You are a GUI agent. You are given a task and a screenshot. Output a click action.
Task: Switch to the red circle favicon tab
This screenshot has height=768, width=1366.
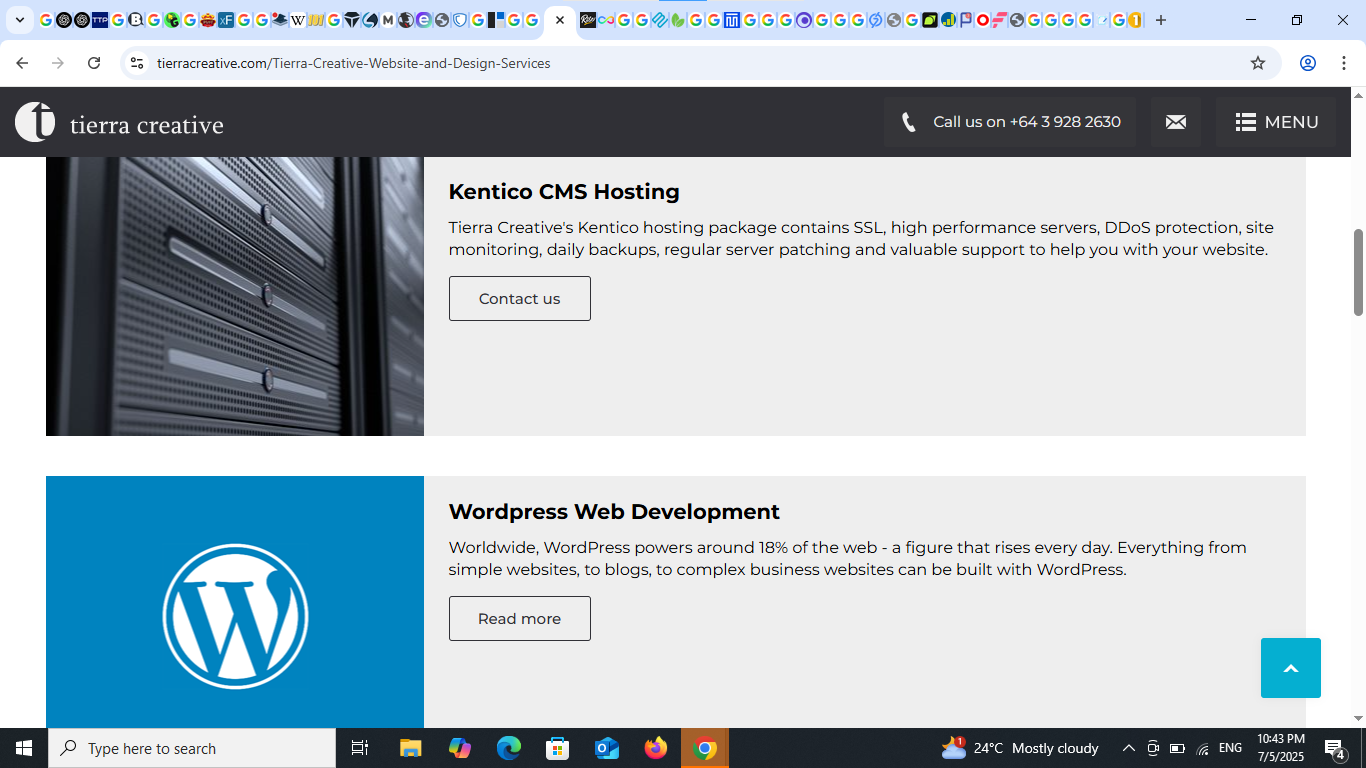click(x=983, y=20)
